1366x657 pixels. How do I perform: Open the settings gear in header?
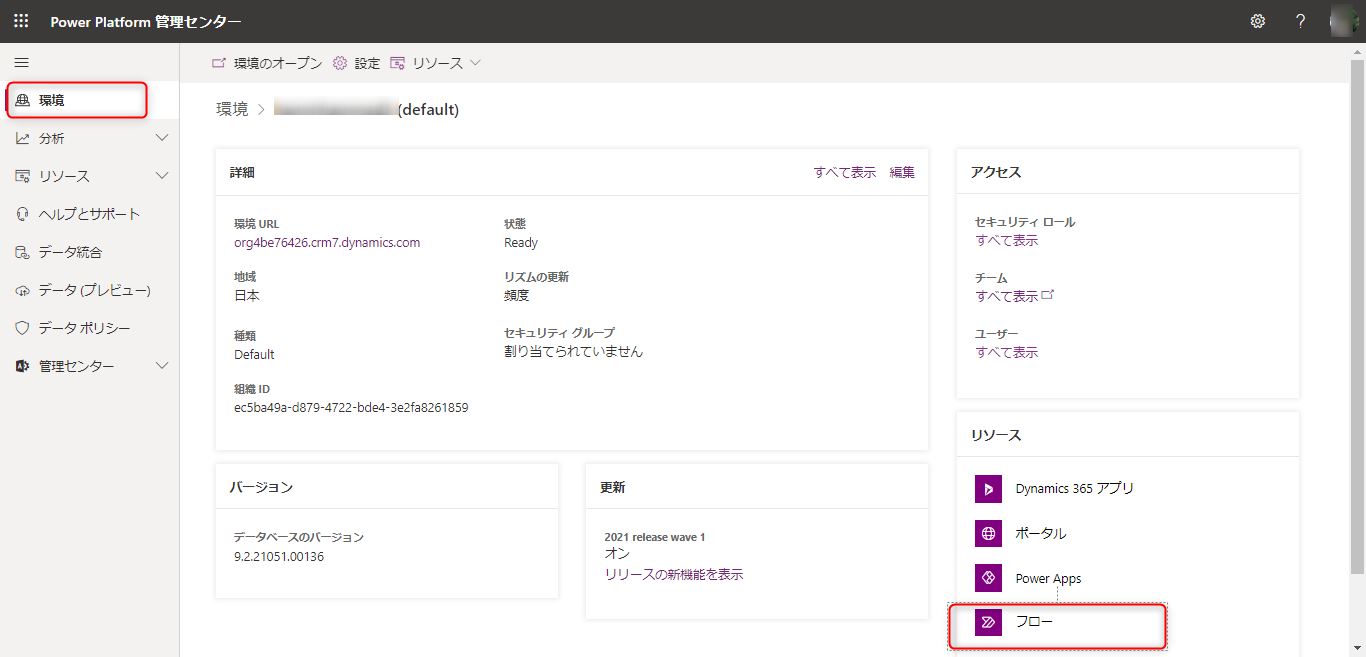1258,21
